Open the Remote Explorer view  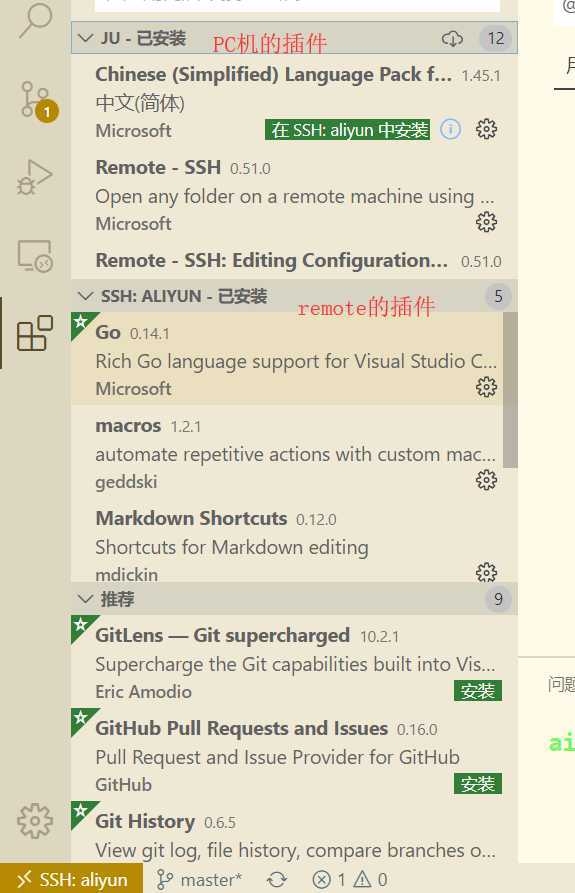click(x=35, y=256)
